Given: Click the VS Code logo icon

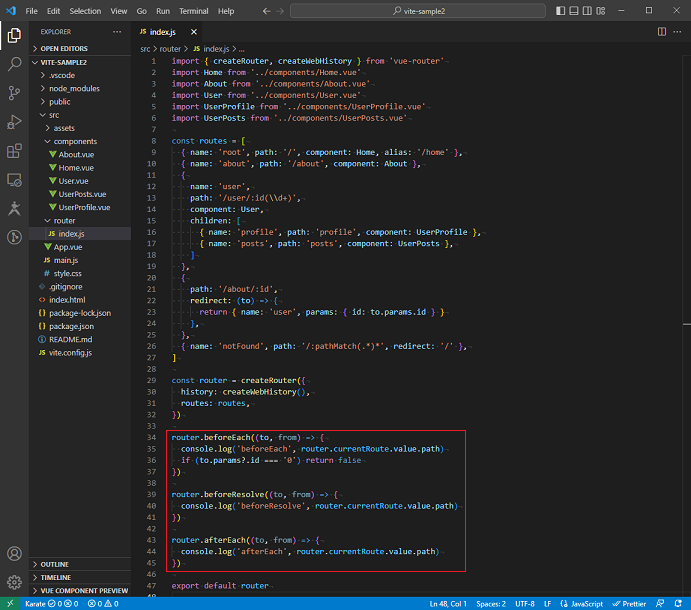Looking at the screenshot, I should (11, 11).
